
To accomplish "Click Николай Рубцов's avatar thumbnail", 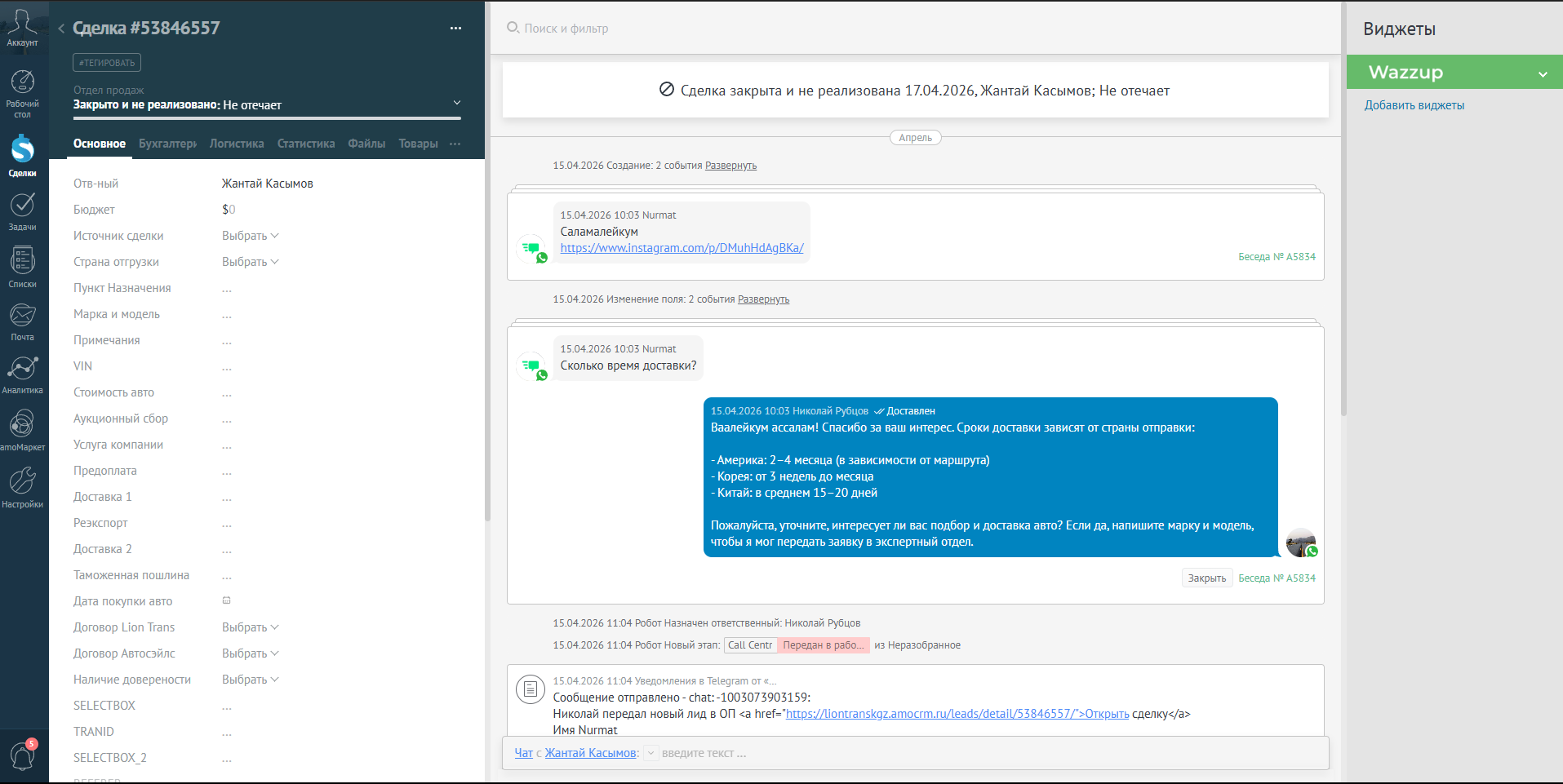I will [x=1301, y=543].
